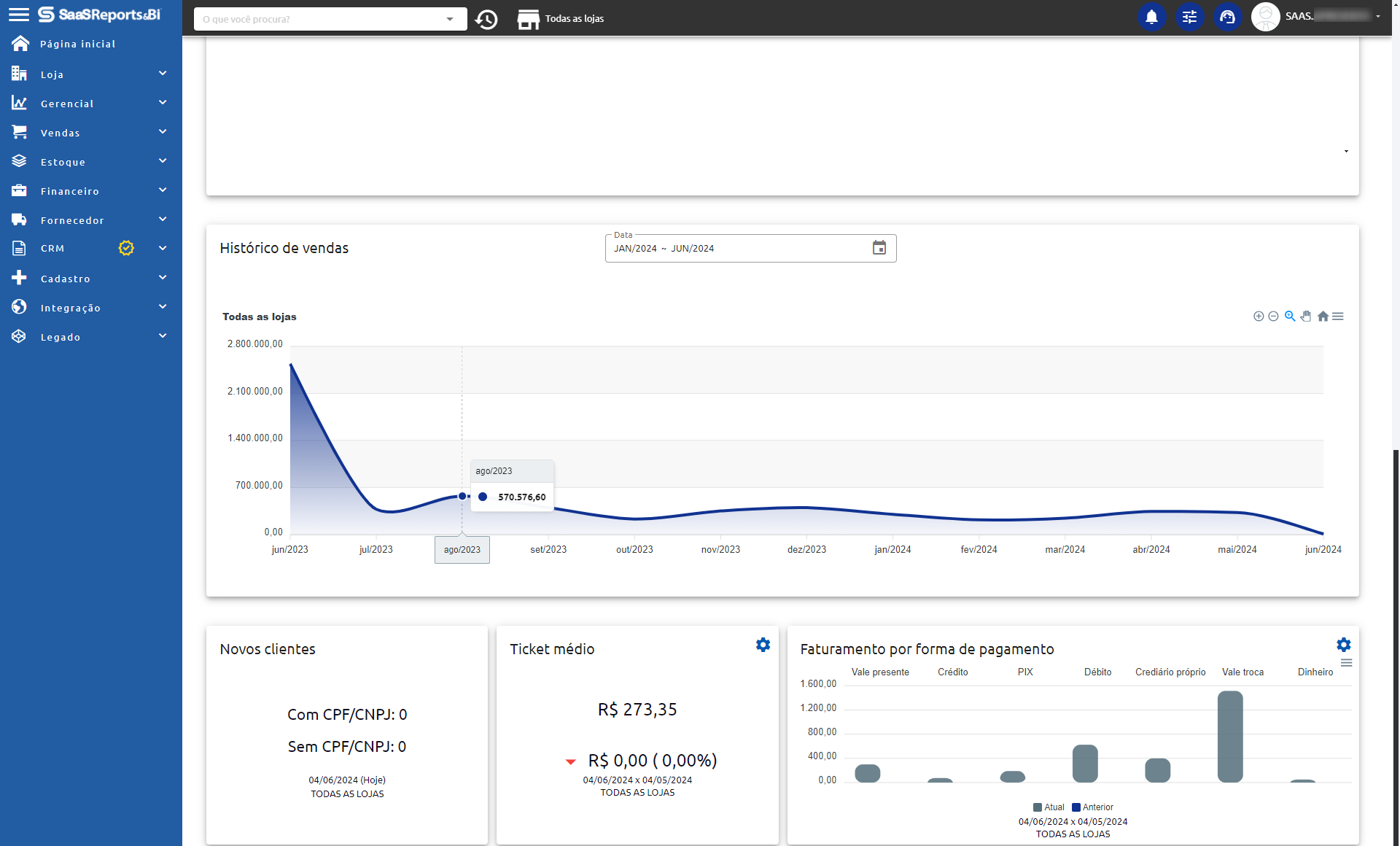Open the Estoque menu item
Image resolution: width=1400 pixels, height=846 pixels.
coord(91,161)
